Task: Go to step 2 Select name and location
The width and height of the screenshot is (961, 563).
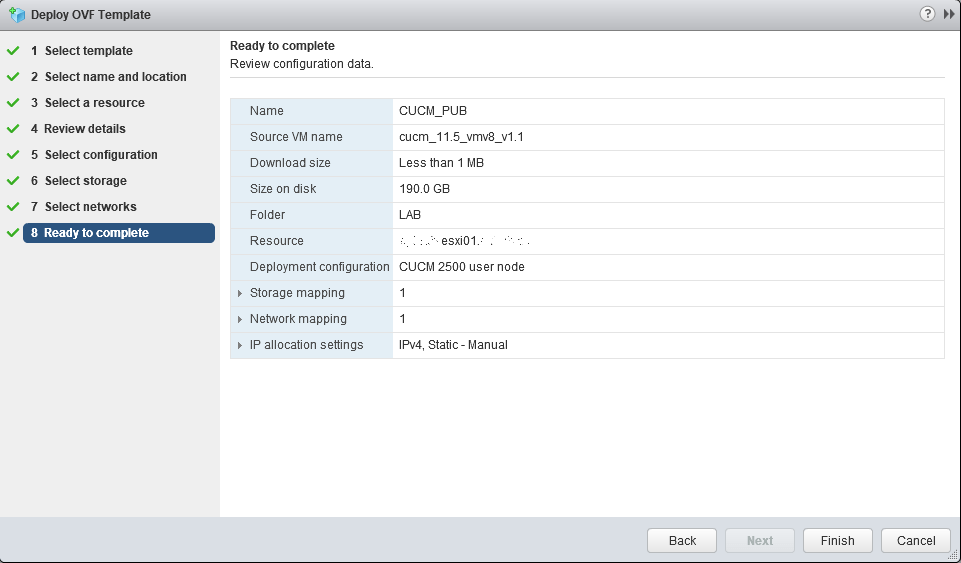Action: click(108, 77)
